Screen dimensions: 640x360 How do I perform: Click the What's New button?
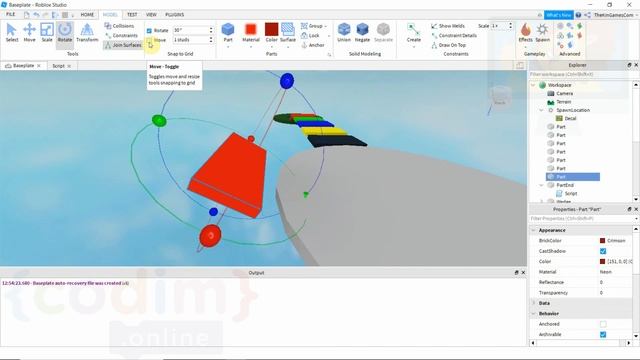pos(559,15)
